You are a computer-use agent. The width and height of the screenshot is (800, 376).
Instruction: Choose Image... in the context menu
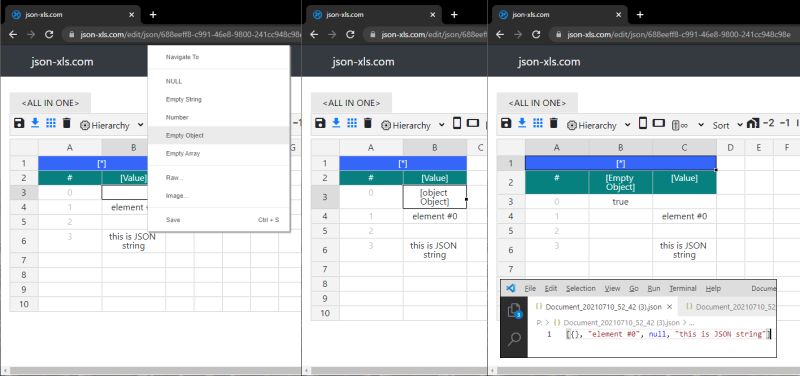tap(219, 195)
